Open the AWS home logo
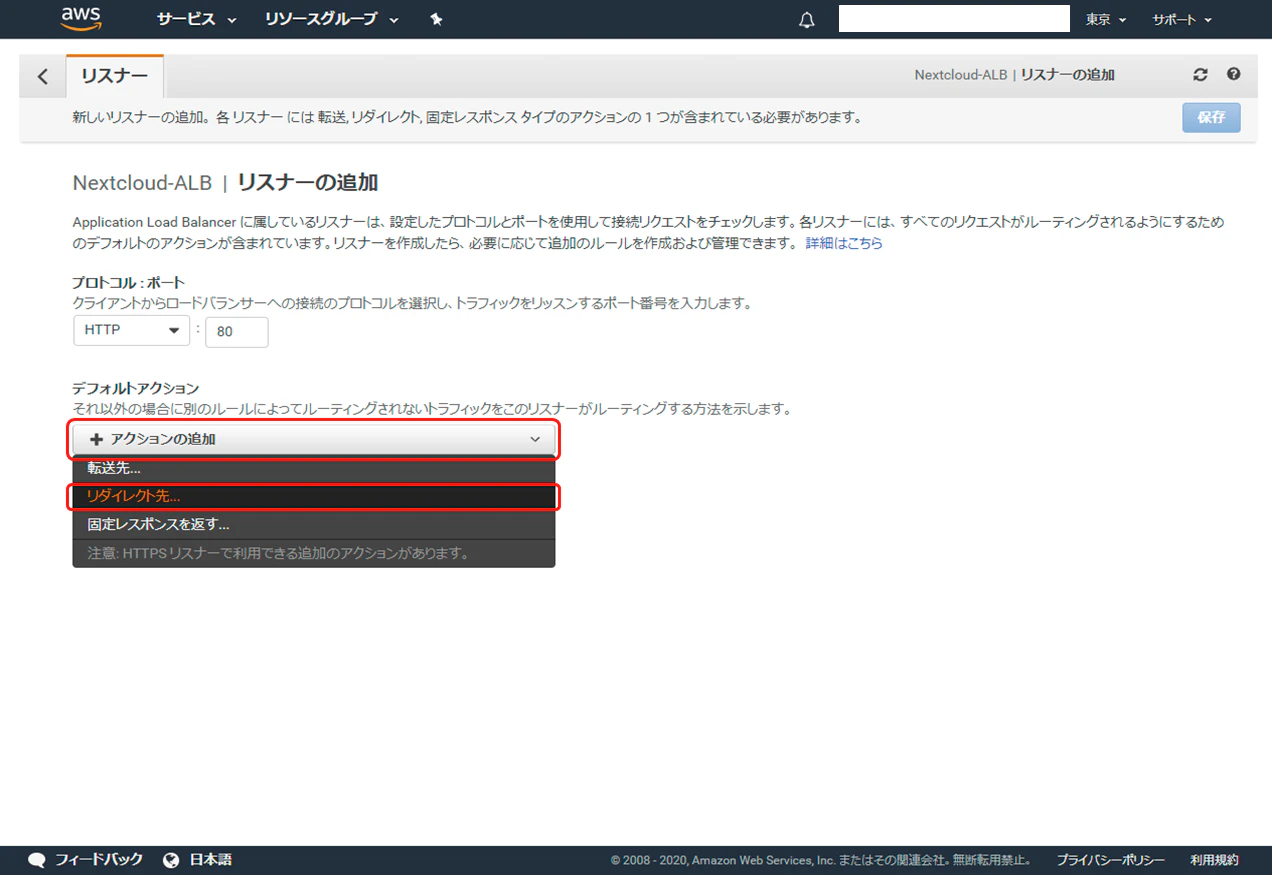Image resolution: width=1272 pixels, height=875 pixels. (x=81, y=18)
